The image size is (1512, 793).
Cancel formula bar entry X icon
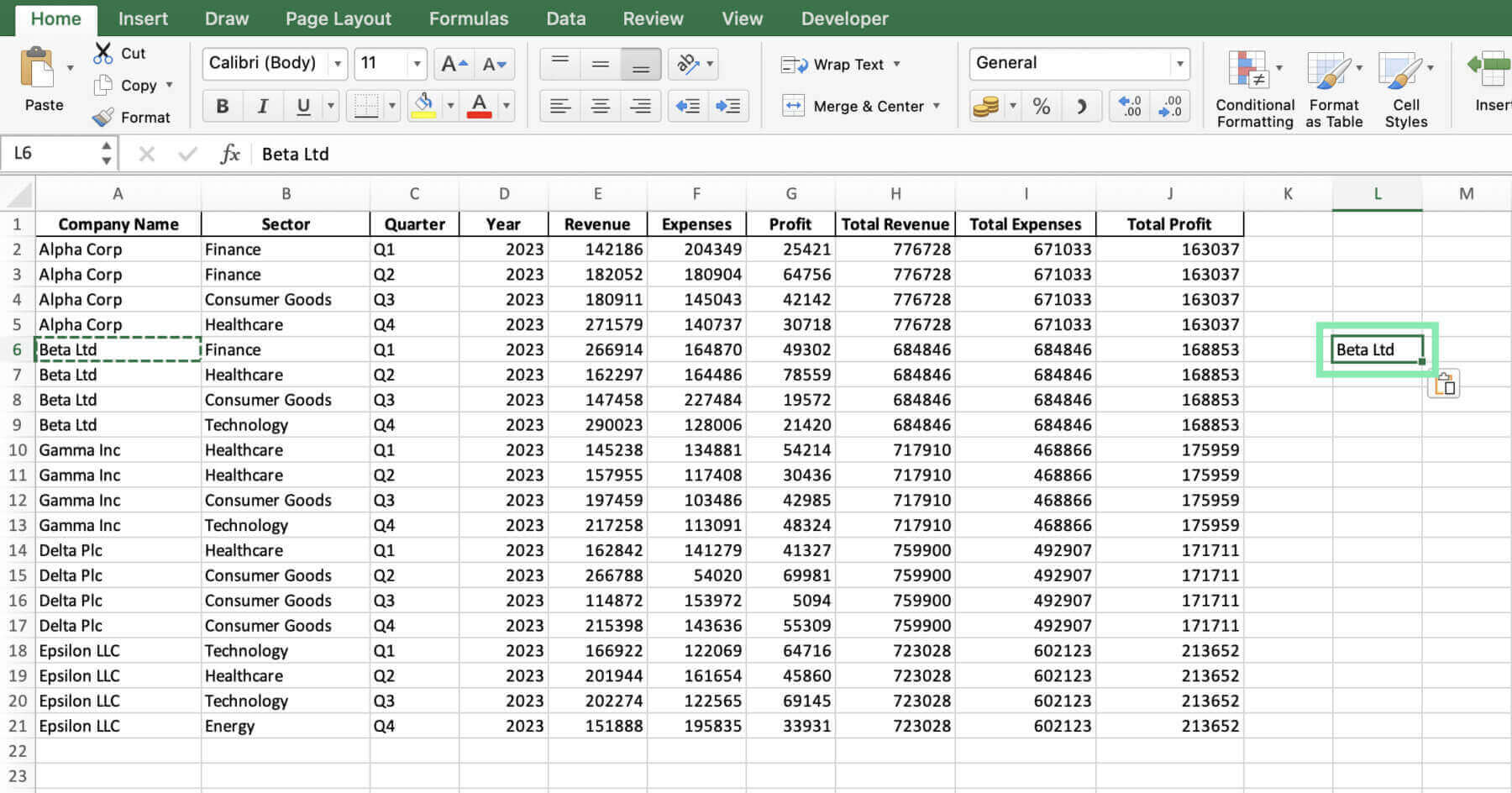146,154
